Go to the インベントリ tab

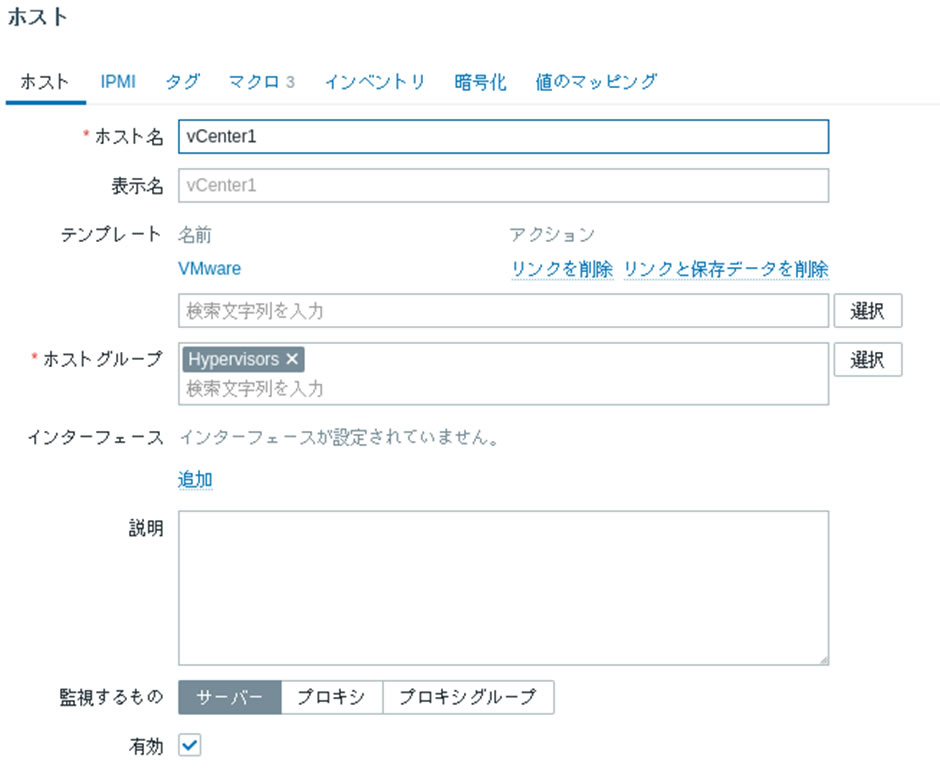[374, 82]
